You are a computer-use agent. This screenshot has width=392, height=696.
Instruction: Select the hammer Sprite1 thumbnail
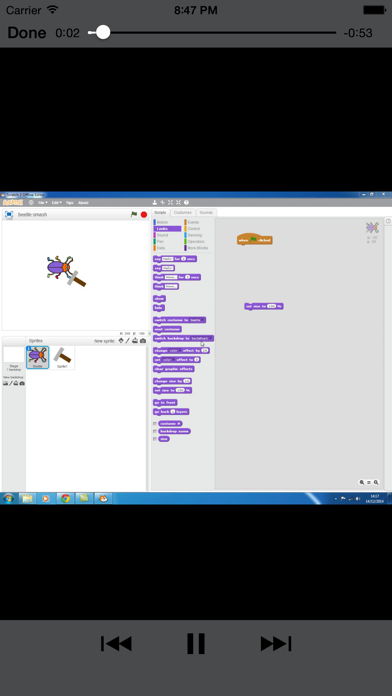click(62, 357)
